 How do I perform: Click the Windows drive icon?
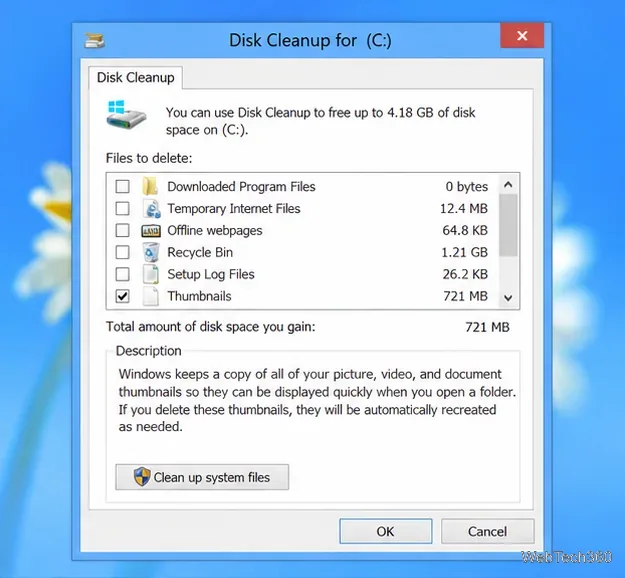coord(126,115)
